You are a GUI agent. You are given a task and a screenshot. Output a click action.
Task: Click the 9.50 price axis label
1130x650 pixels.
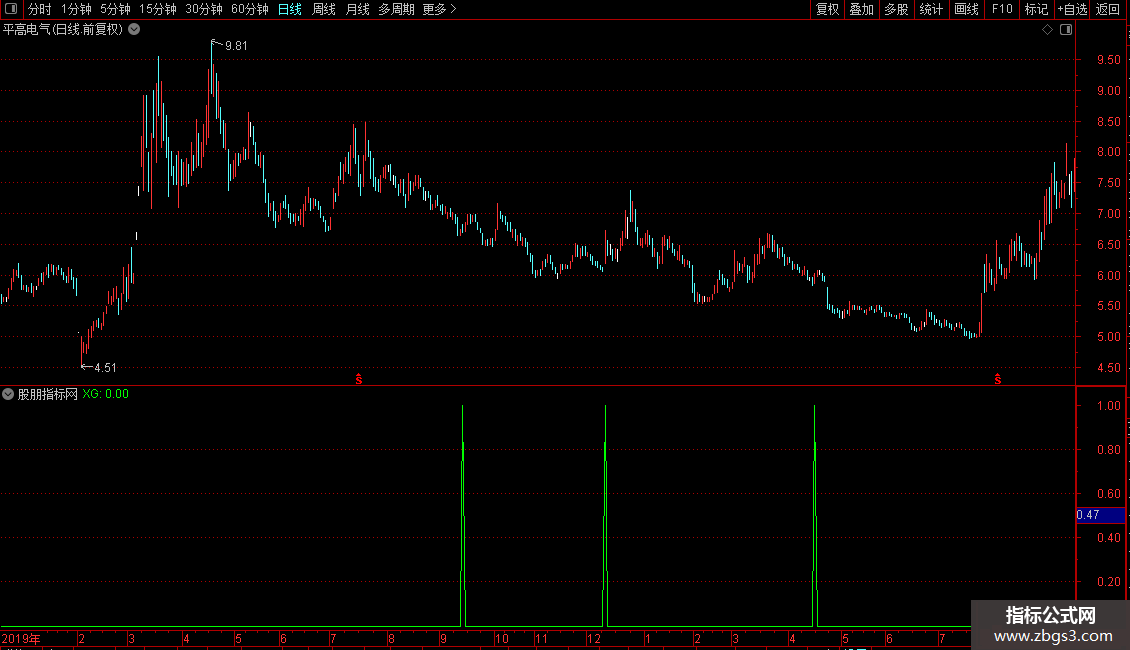click(x=1108, y=60)
